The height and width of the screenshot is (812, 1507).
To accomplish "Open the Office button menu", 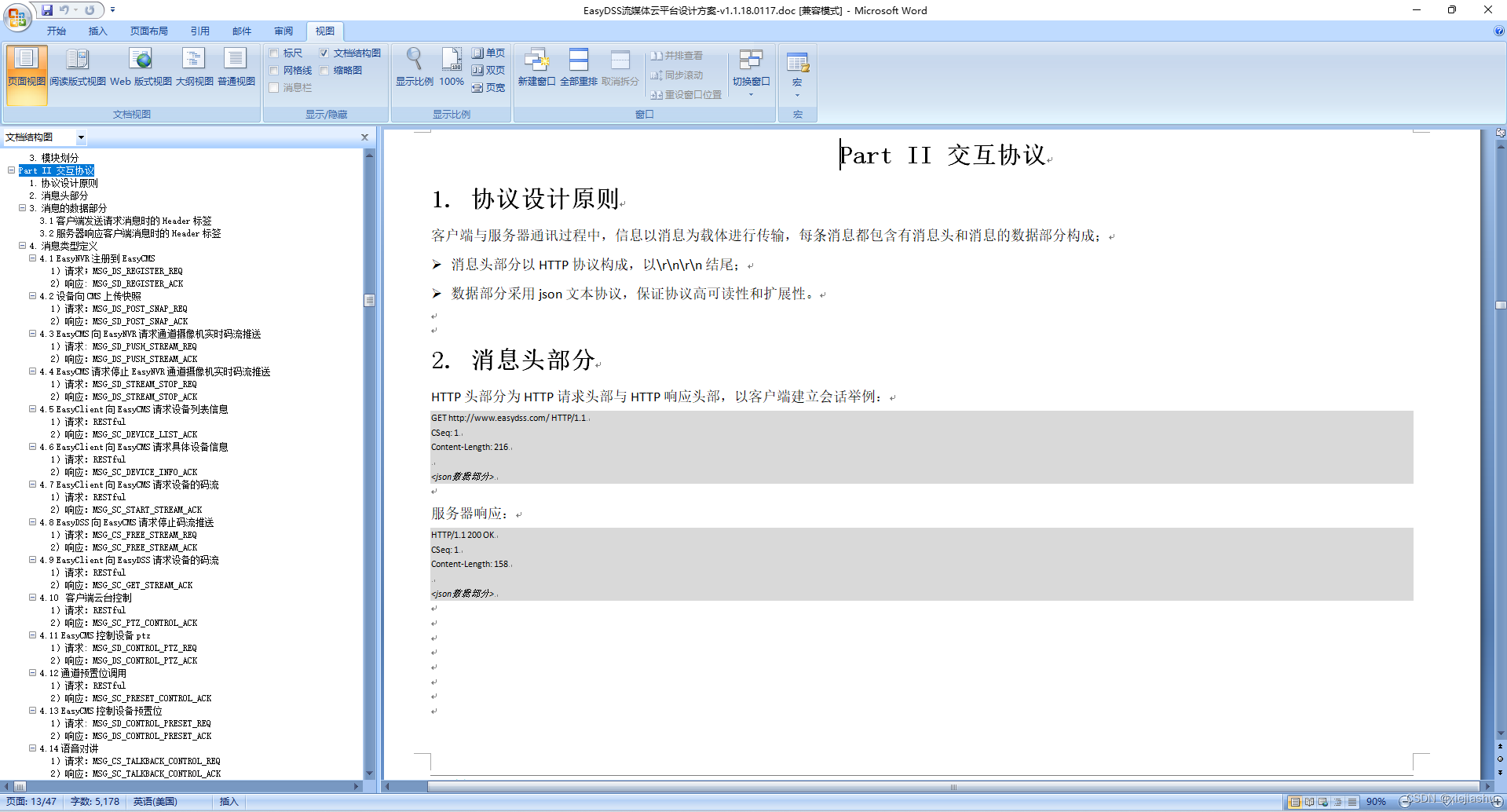I will [17, 16].
